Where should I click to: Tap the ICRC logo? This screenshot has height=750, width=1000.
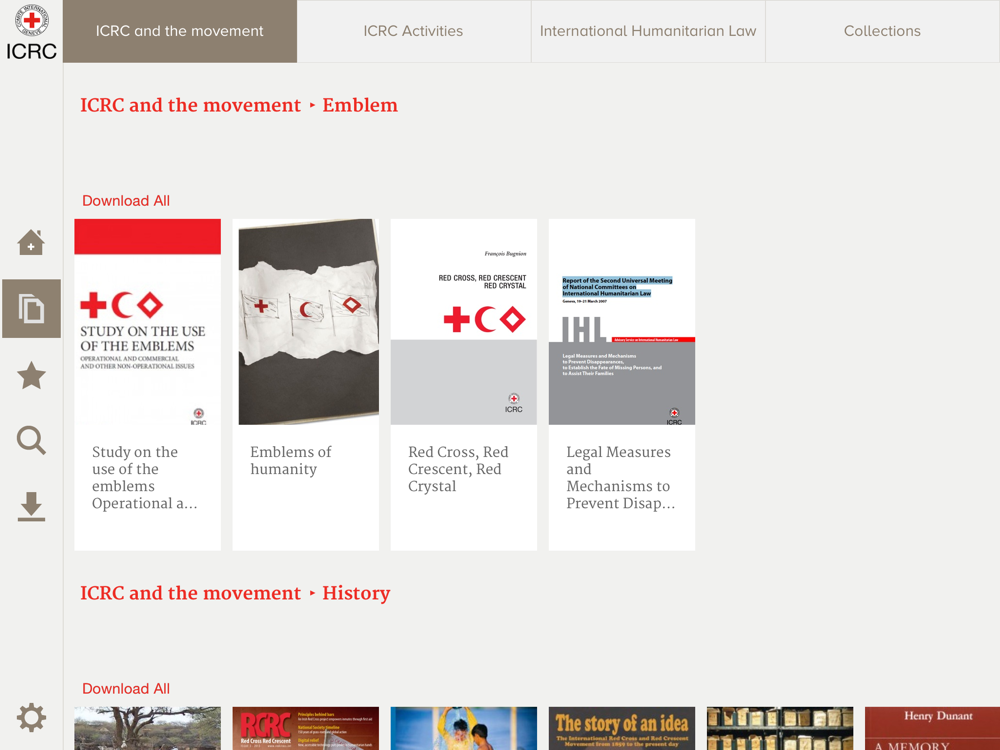[31, 31]
